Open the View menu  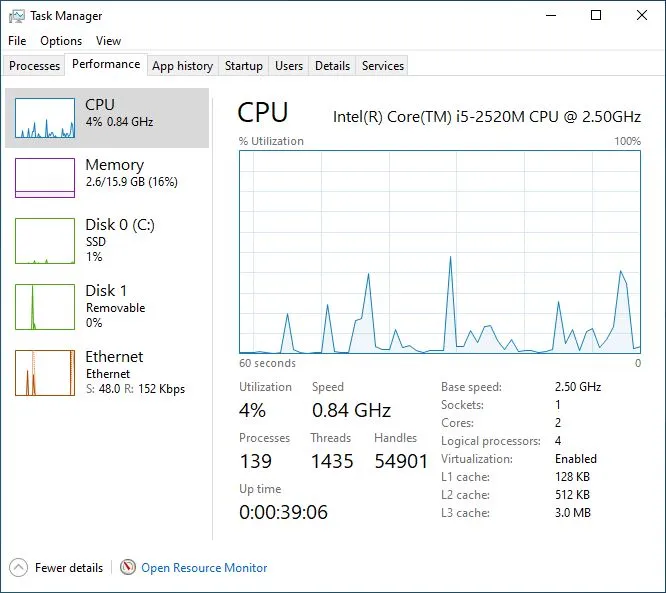point(108,41)
